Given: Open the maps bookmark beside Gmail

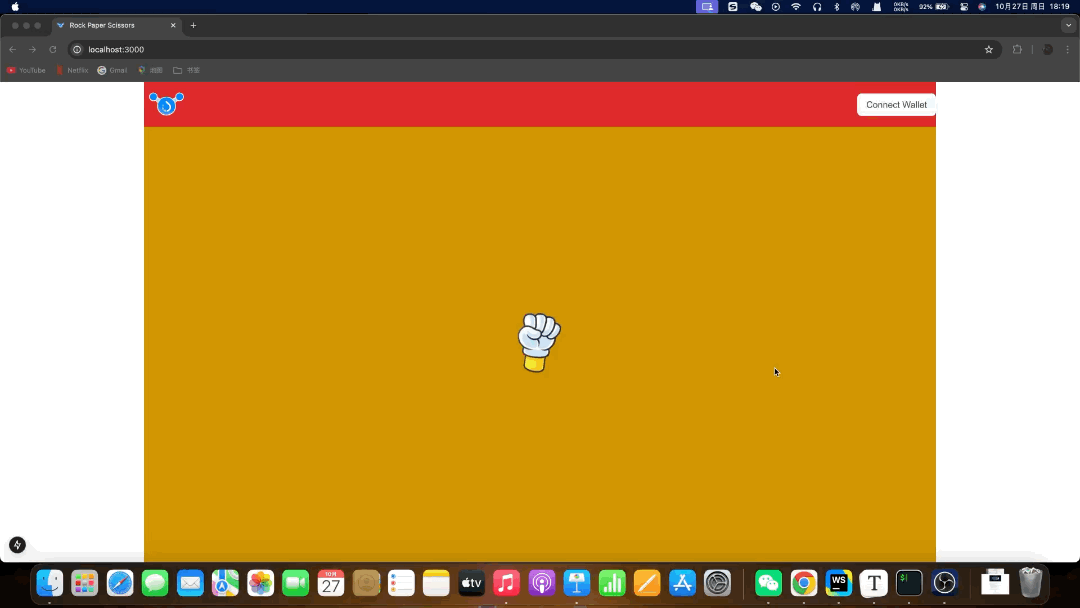Looking at the screenshot, I should (x=150, y=70).
